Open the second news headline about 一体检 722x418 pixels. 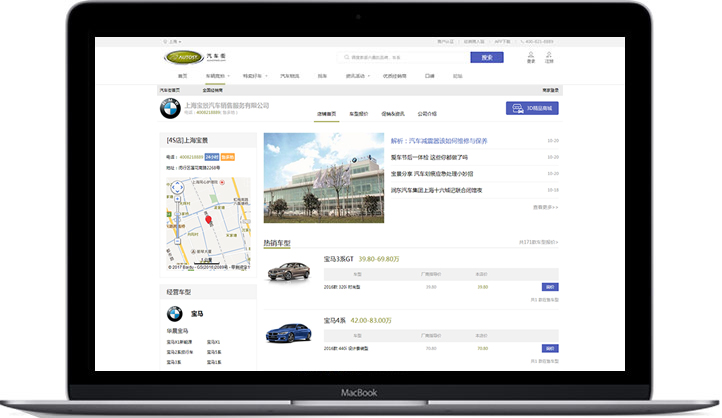pos(429,157)
